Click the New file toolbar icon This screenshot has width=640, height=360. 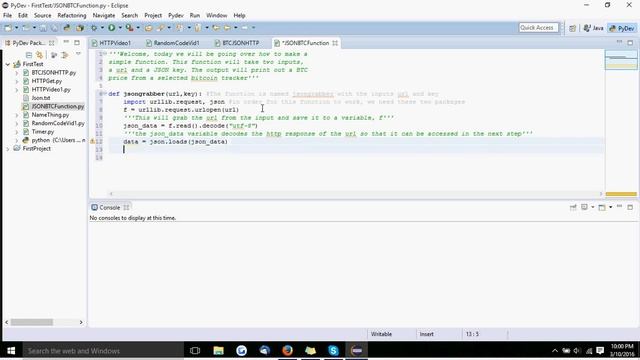[8, 28]
